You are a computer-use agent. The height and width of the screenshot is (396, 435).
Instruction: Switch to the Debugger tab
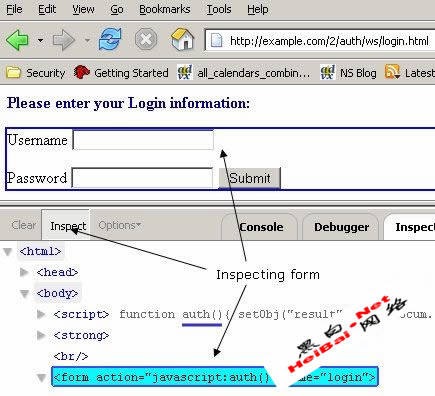click(x=341, y=227)
